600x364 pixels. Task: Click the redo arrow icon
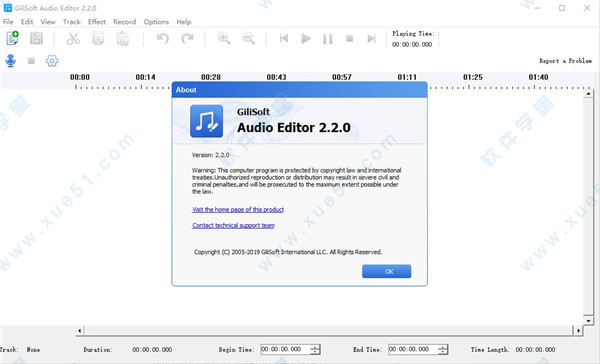tap(188, 38)
